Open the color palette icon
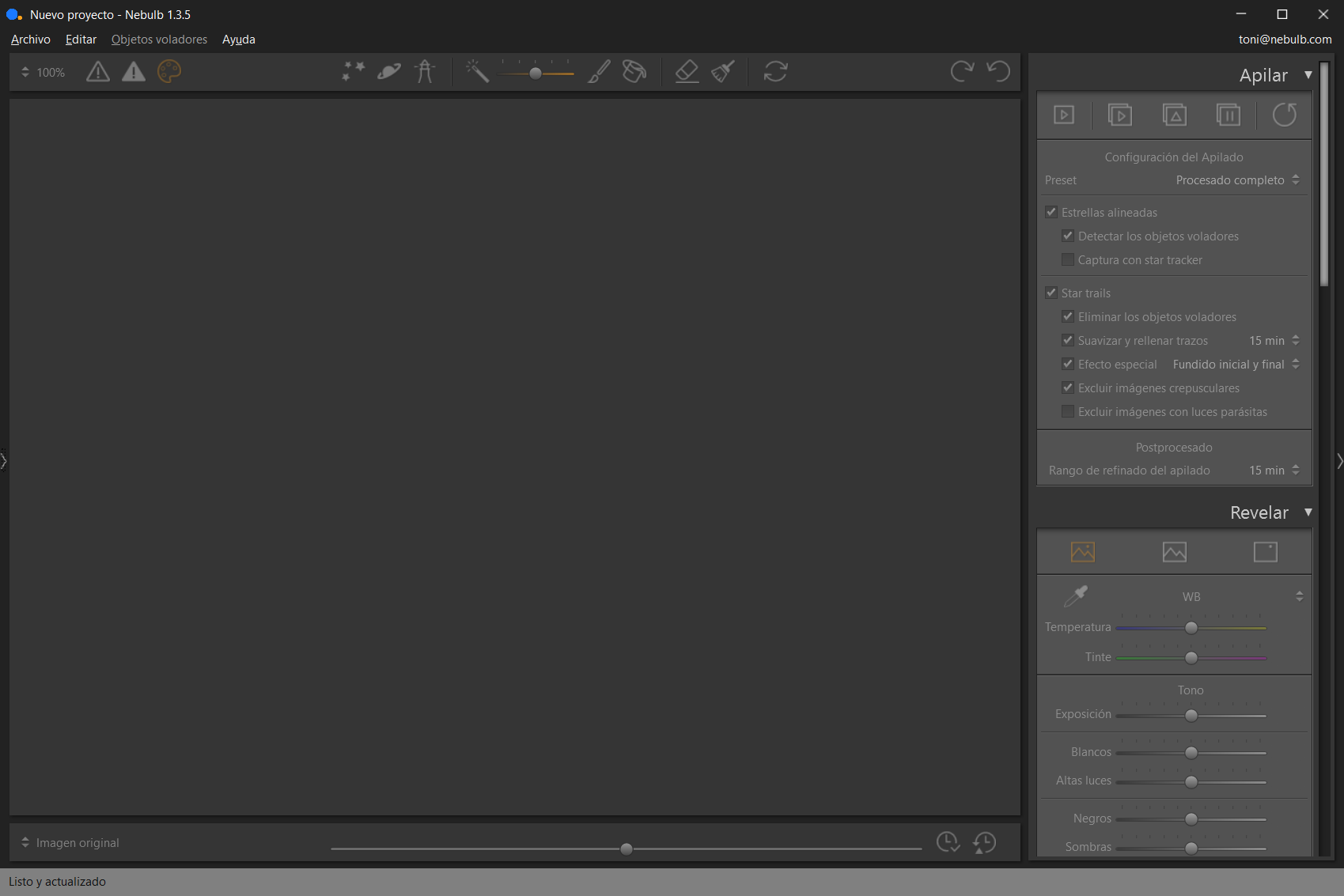Image resolution: width=1344 pixels, height=896 pixels. [169, 72]
